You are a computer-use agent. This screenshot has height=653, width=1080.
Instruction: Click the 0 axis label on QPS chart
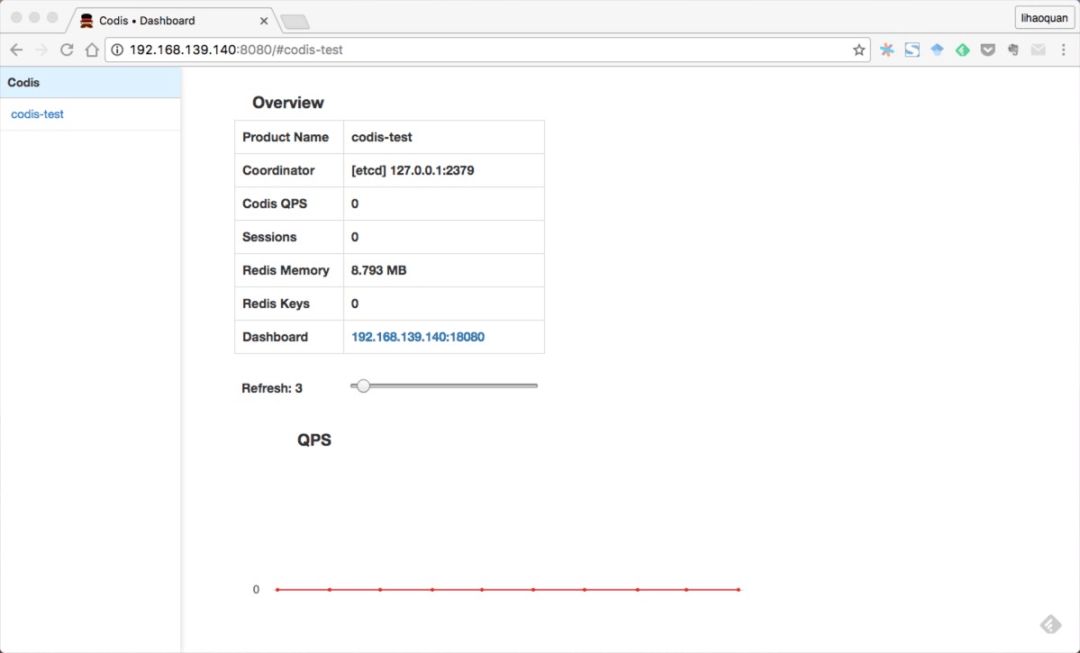(x=256, y=590)
